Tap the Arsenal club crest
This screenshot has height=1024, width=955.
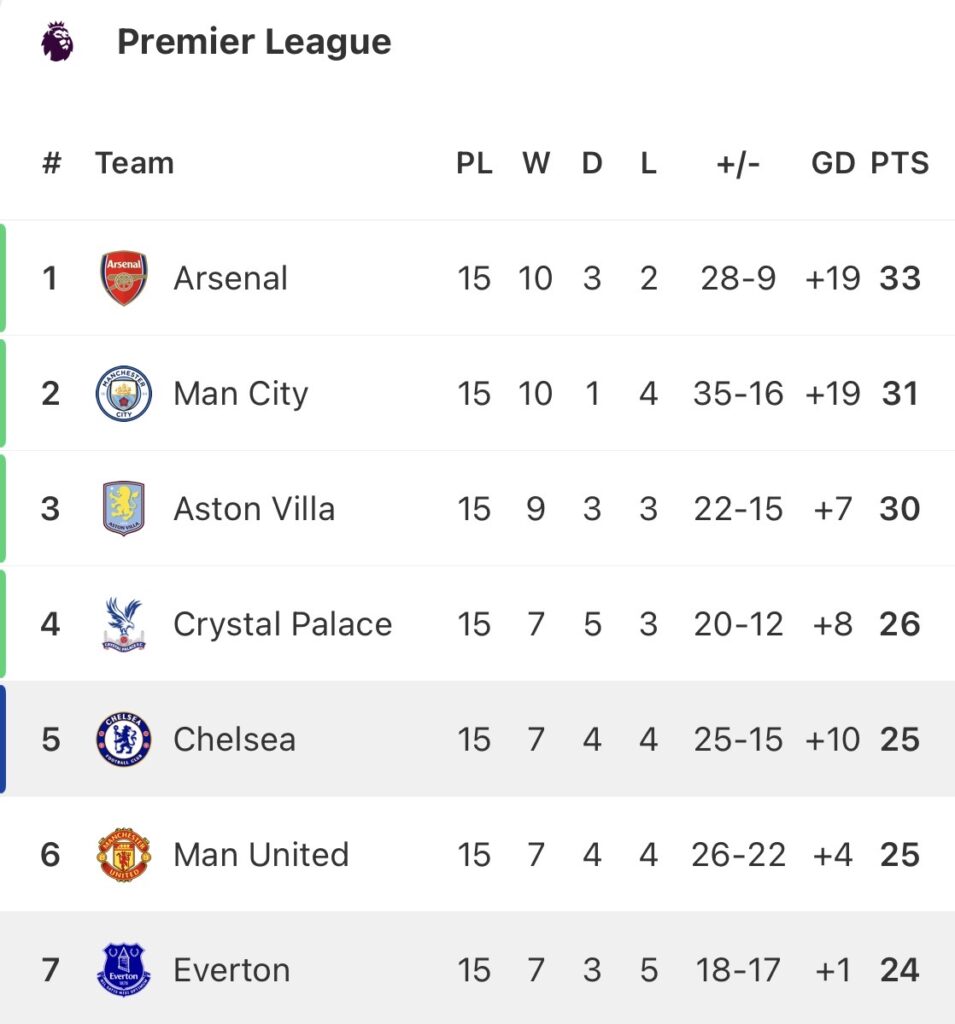pyautogui.click(x=124, y=278)
